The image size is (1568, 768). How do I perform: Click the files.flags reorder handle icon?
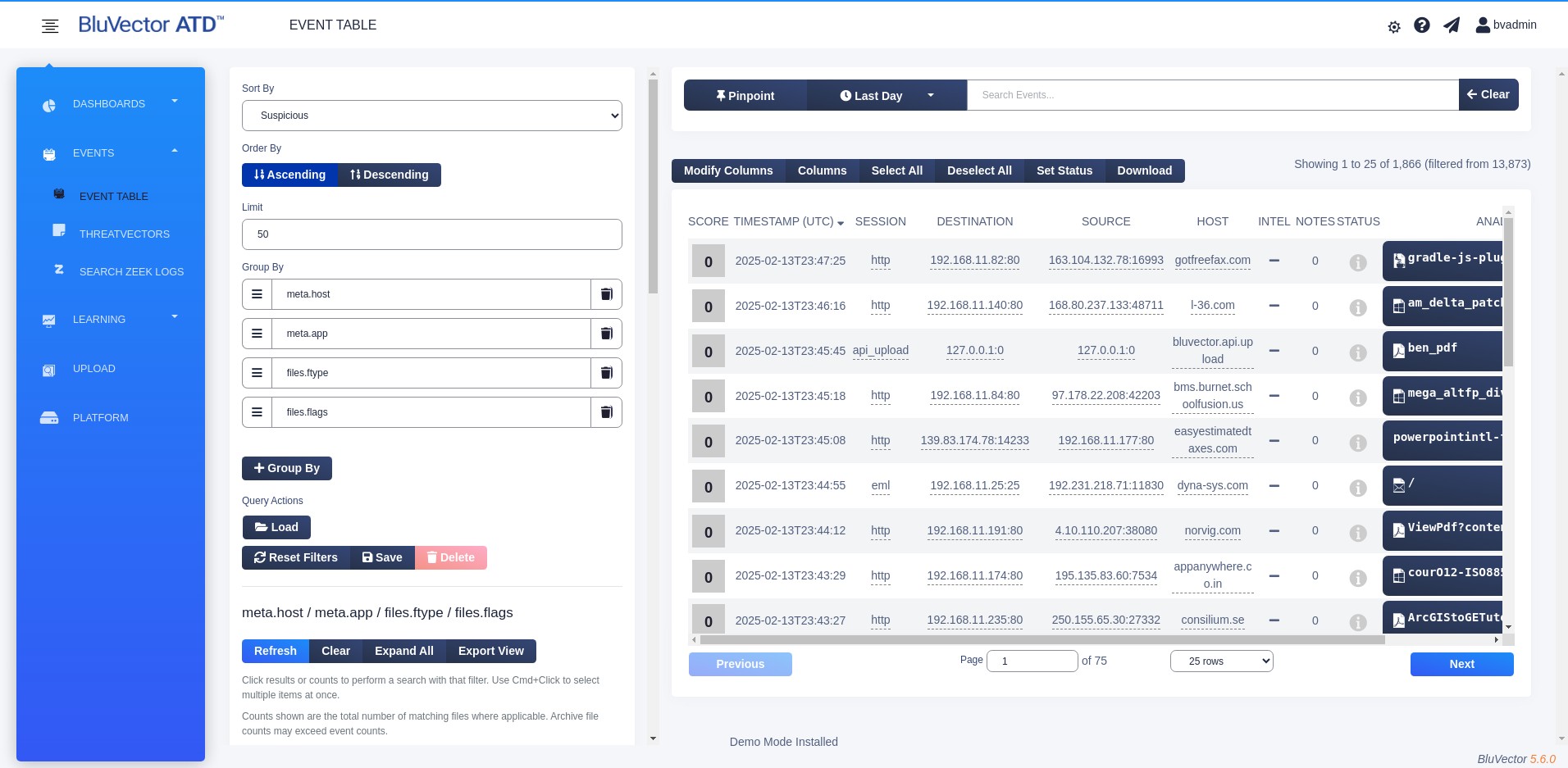(257, 412)
